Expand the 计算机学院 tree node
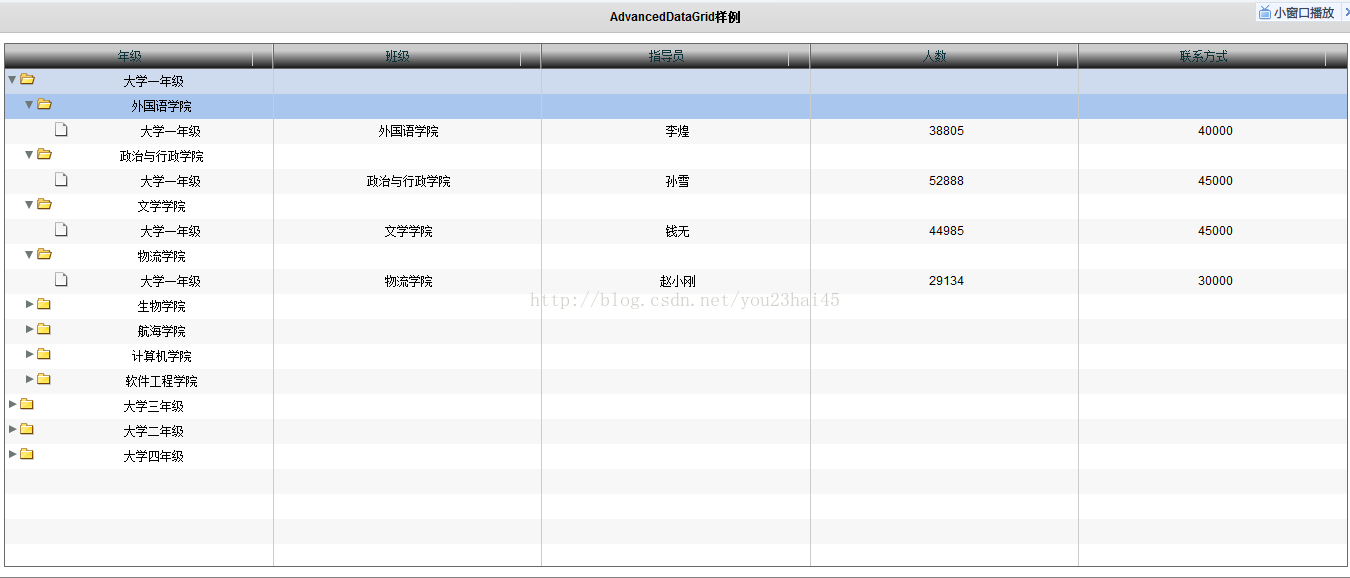Image resolution: width=1350 pixels, height=578 pixels. pyautogui.click(x=30, y=354)
